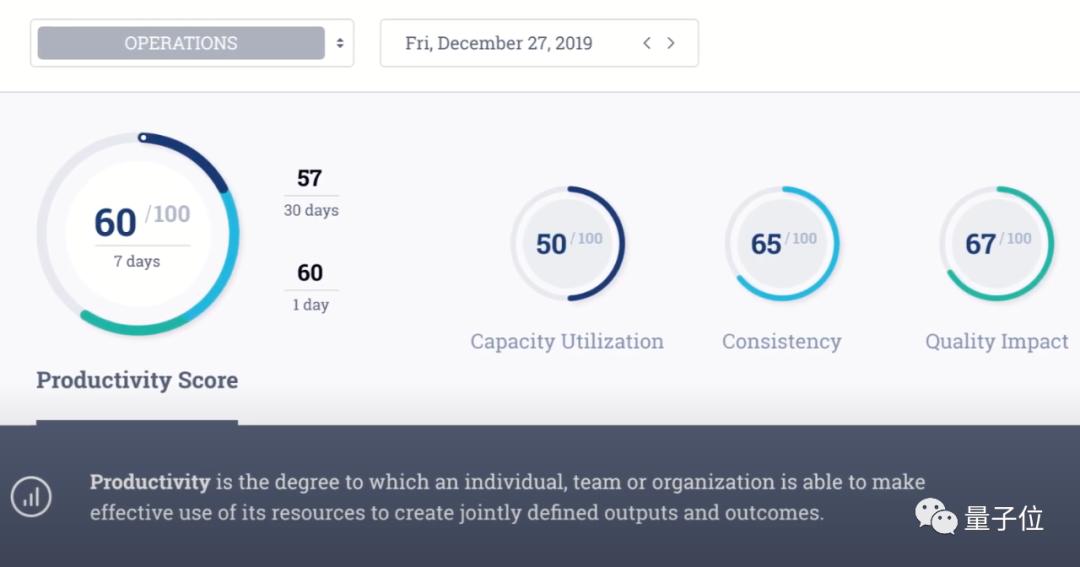This screenshot has width=1080, height=567.
Task: Open the date picker showing December 27, 2019
Action: tap(498, 43)
